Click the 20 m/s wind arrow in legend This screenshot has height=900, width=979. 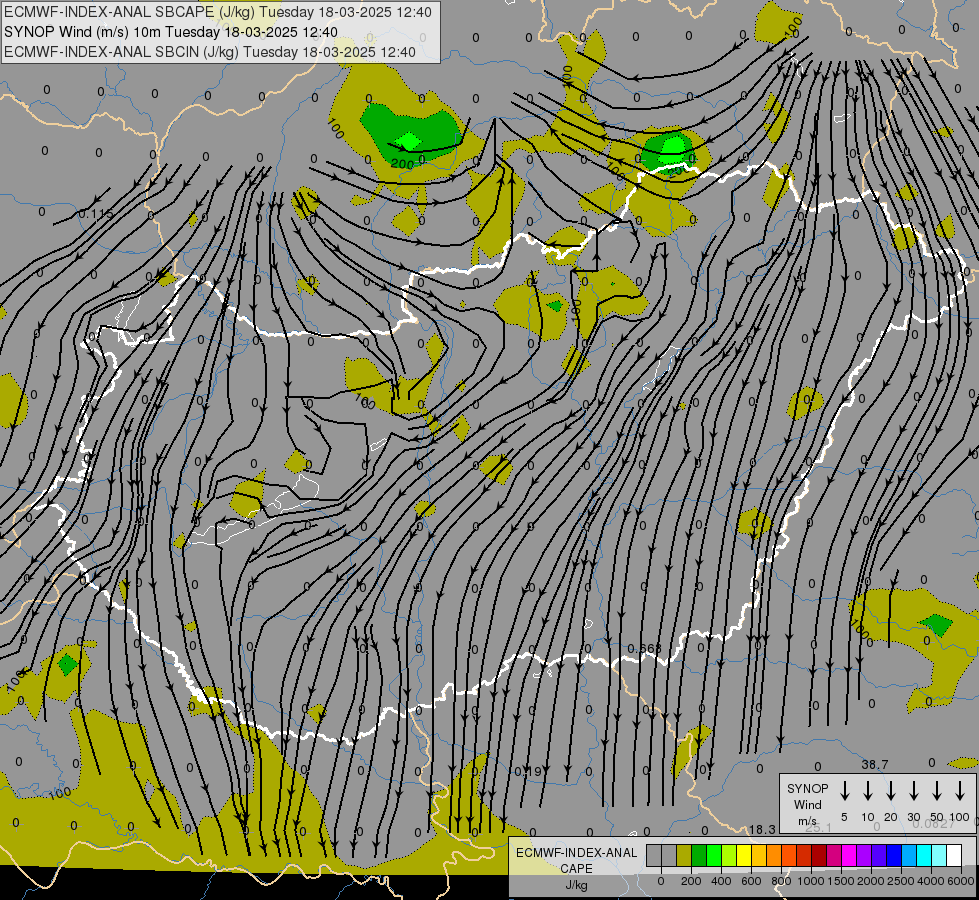(890, 791)
